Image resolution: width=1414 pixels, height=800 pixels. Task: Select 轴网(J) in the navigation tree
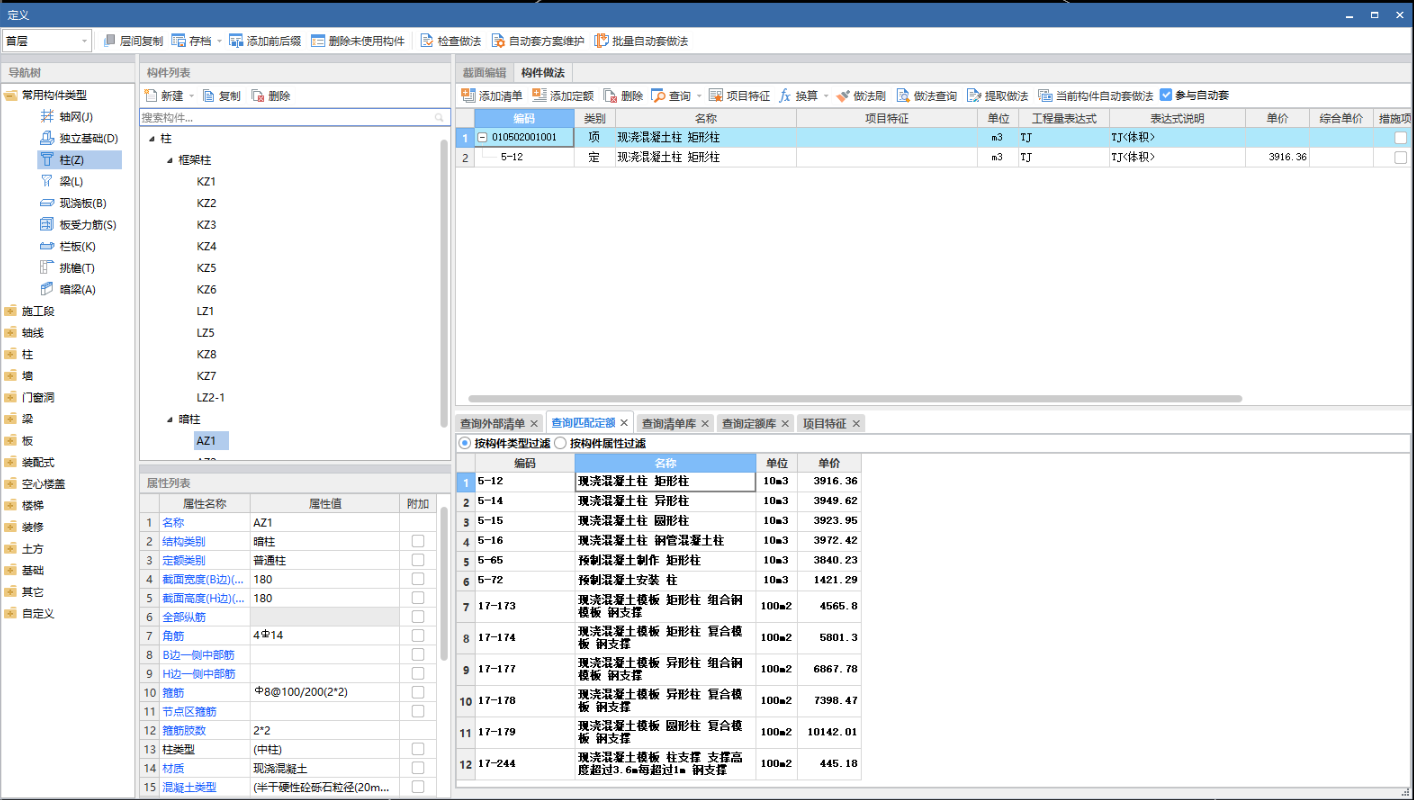point(66,117)
